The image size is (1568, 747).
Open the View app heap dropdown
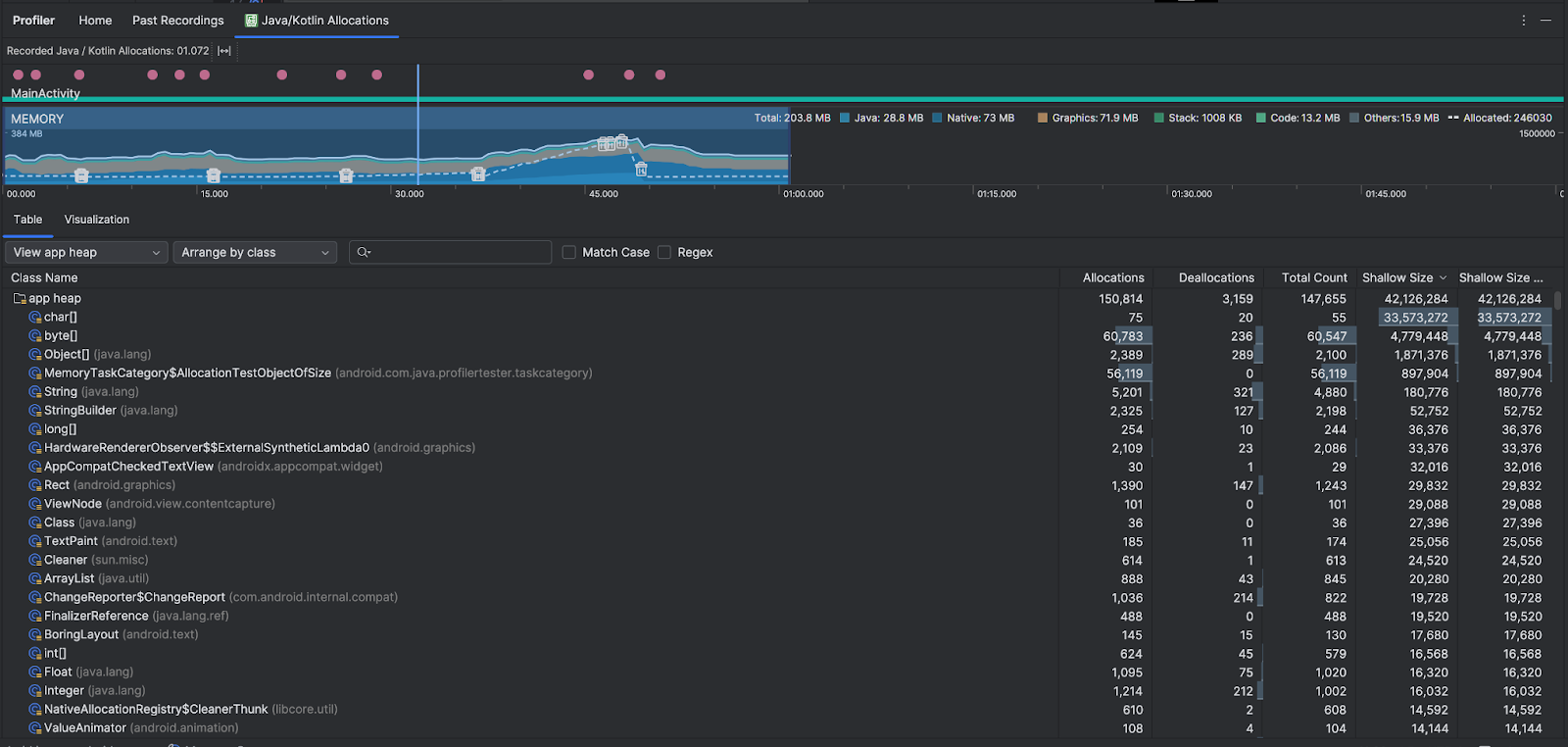[86, 253]
